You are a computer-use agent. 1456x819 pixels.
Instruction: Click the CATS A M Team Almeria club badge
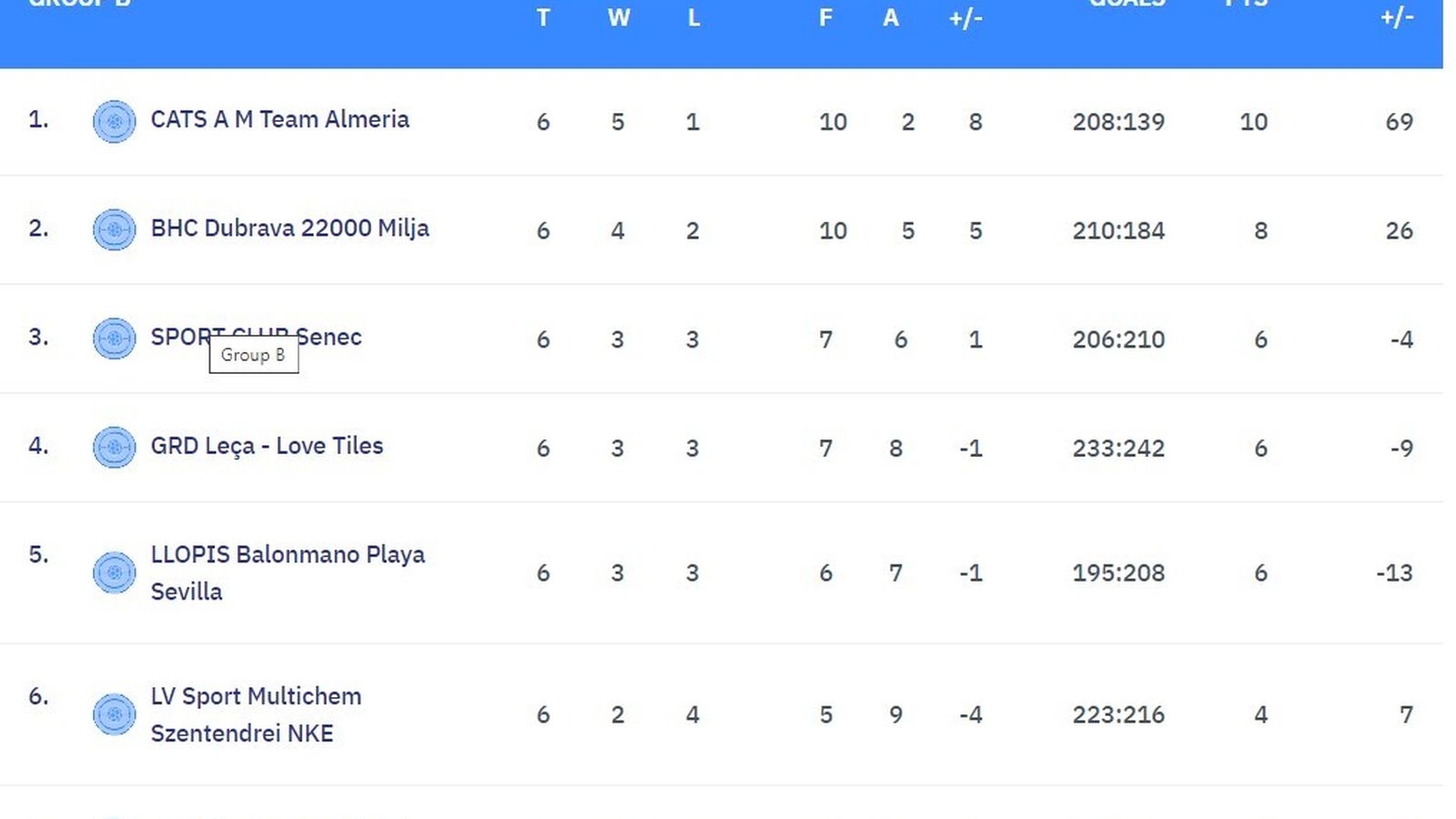[115, 121]
